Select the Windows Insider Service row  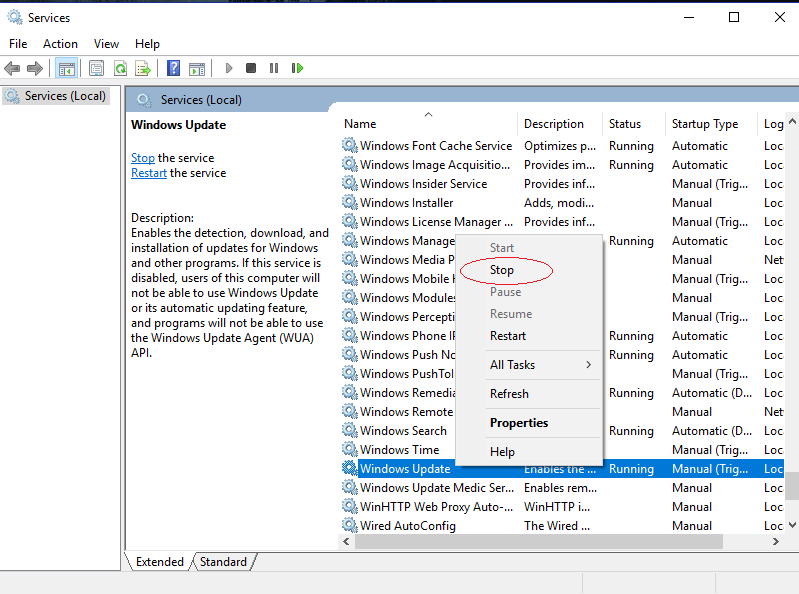(563, 183)
